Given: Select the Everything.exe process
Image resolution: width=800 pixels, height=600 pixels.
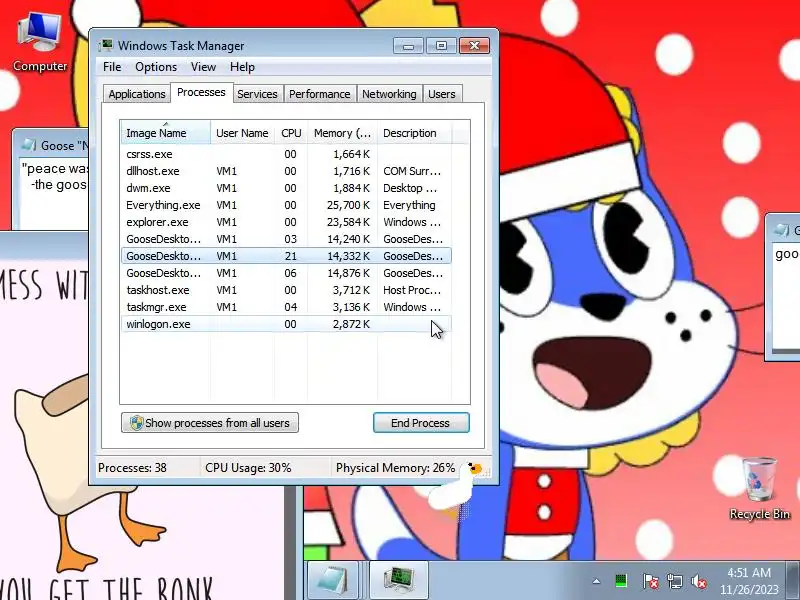Looking at the screenshot, I should point(286,205).
